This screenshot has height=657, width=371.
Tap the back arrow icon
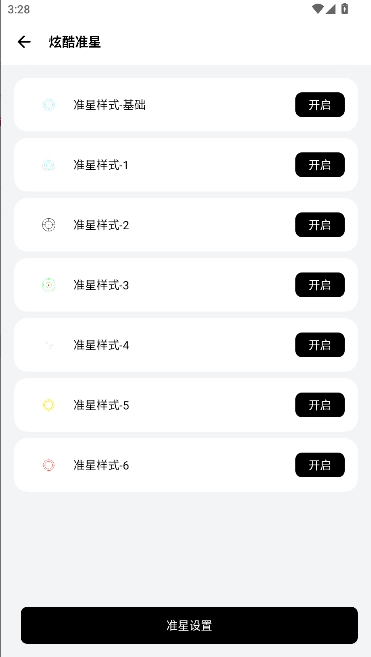coord(24,42)
